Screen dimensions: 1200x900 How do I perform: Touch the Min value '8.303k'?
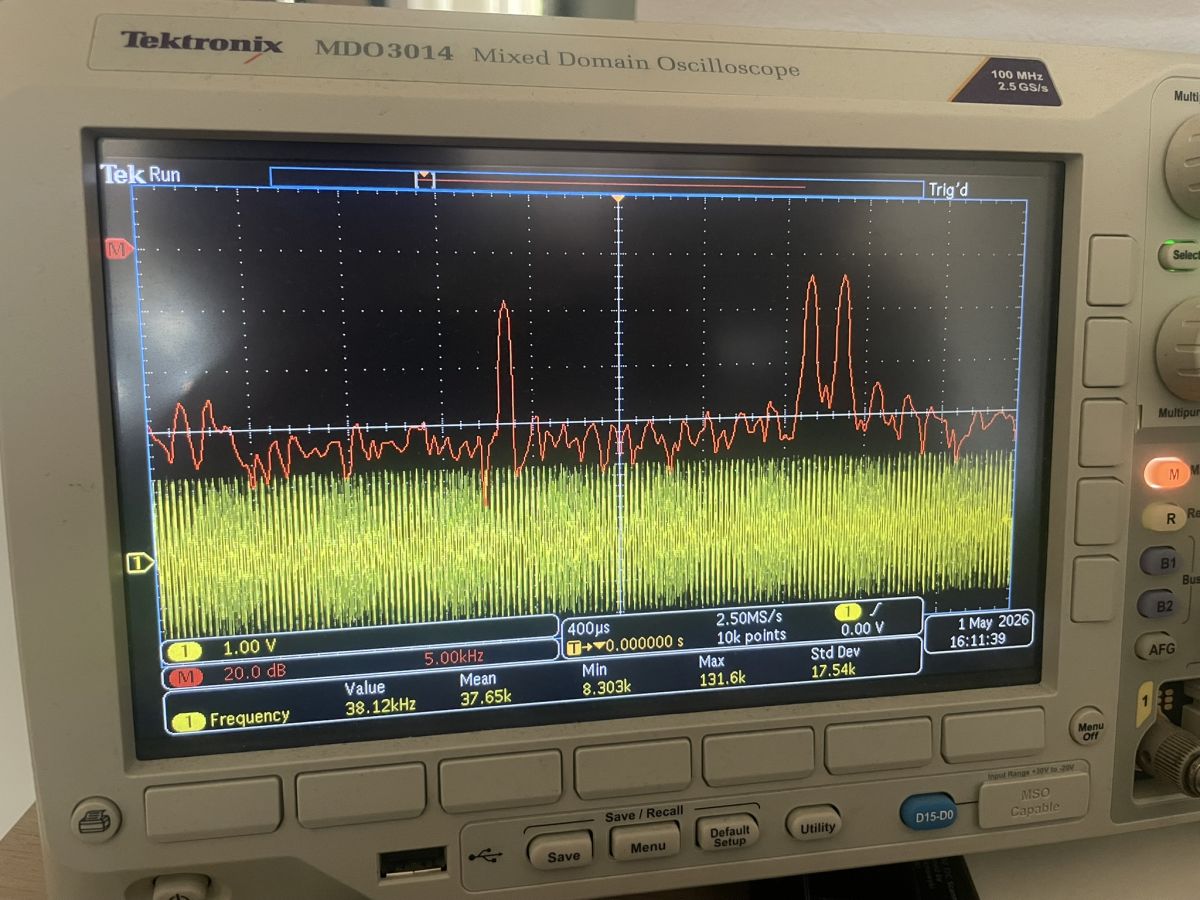tap(607, 687)
